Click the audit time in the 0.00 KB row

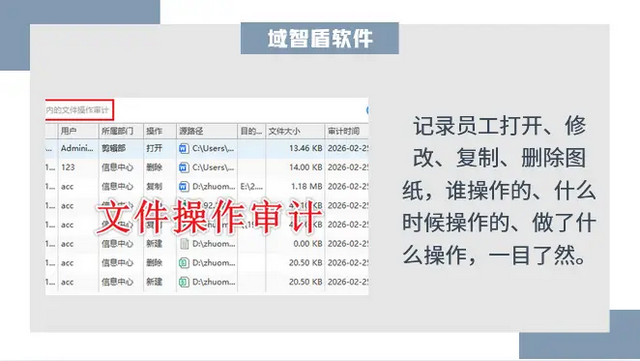pyautogui.click(x=348, y=244)
